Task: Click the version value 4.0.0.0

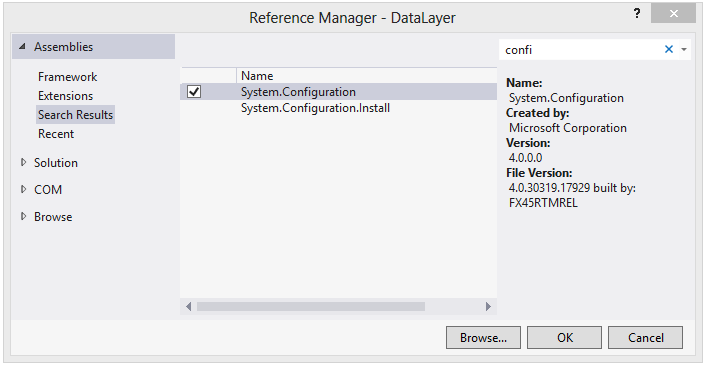Action: (526, 158)
